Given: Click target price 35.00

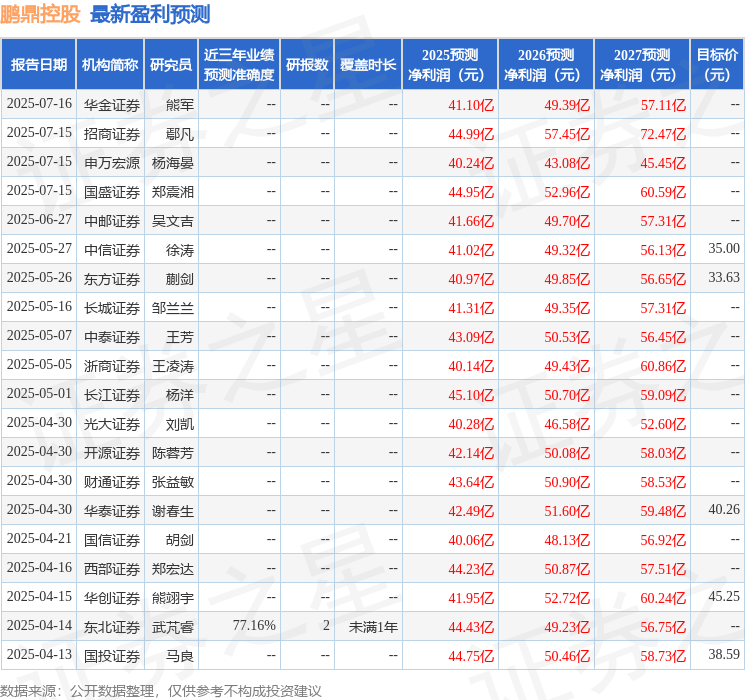Looking at the screenshot, I should [x=724, y=249].
